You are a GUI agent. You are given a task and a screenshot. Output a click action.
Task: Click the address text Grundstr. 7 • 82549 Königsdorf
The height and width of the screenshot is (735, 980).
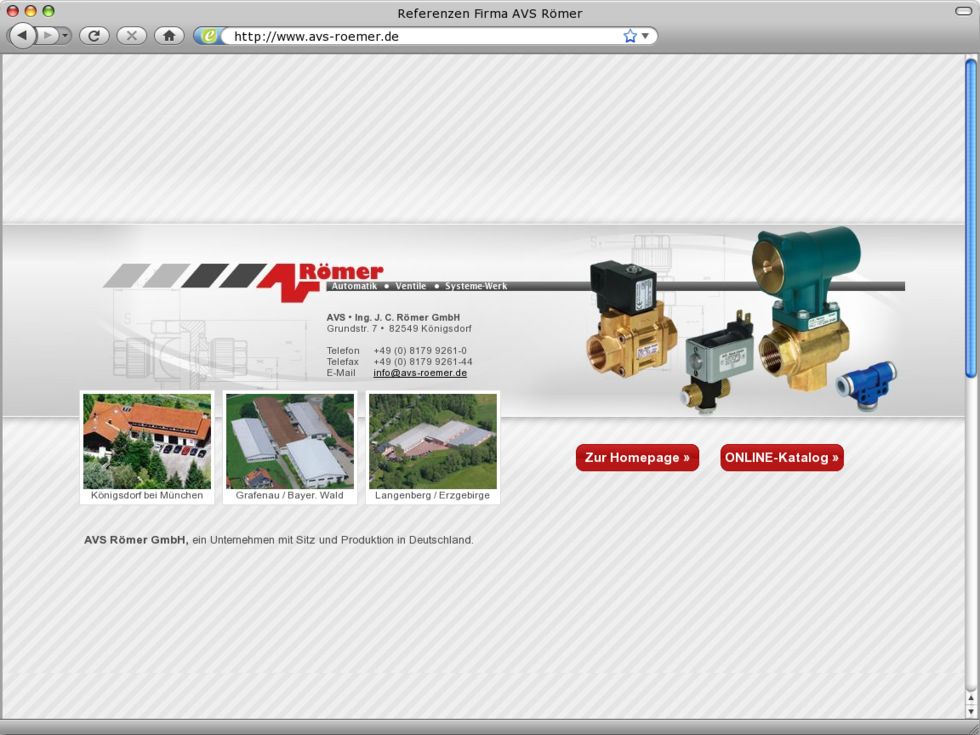pos(399,329)
